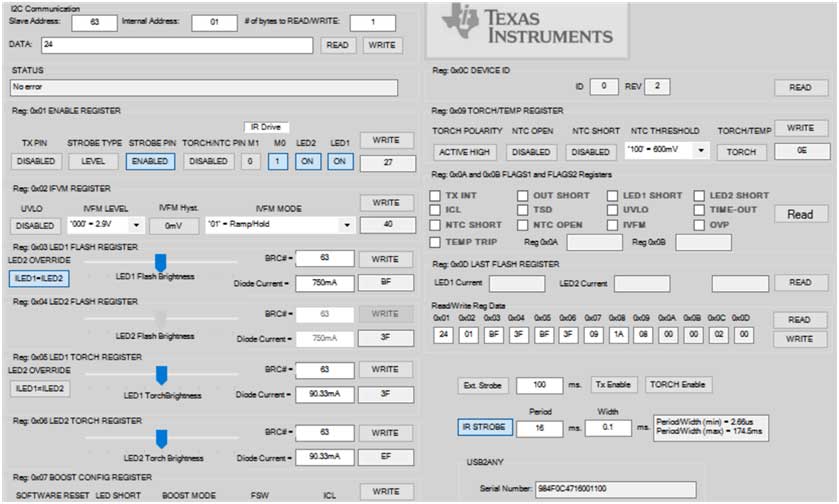
Task: Click the IR STROBE button
Action: tap(484, 427)
